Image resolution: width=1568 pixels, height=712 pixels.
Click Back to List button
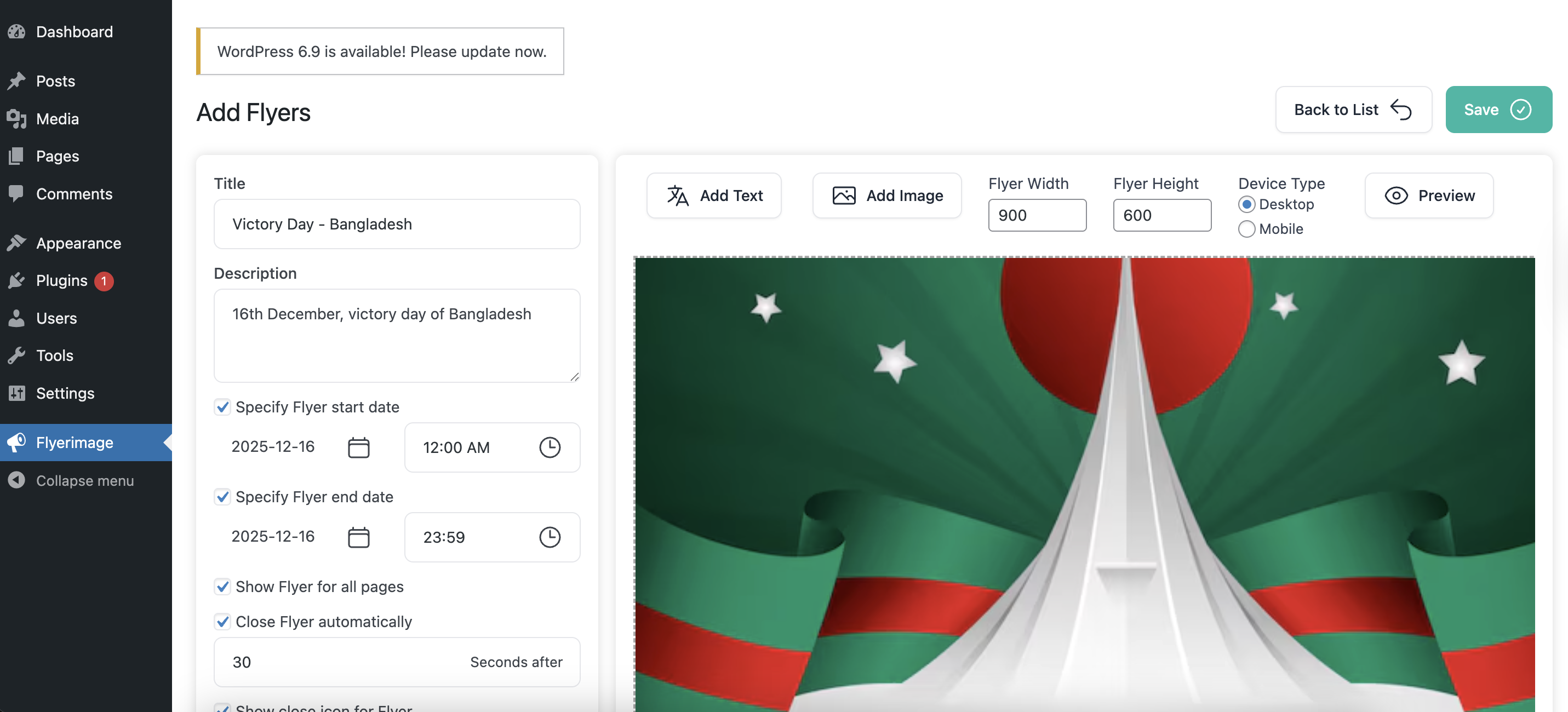coord(1353,110)
